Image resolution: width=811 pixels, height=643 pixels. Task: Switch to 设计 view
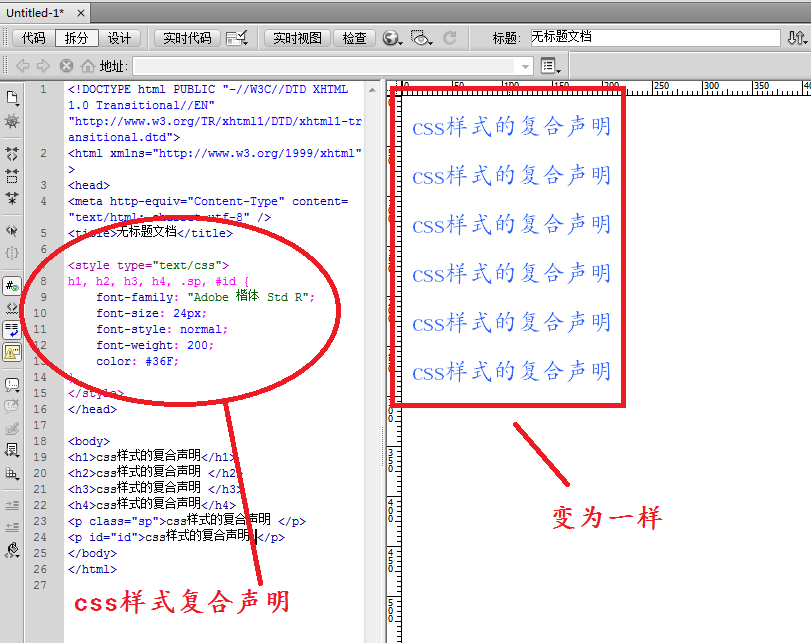click(119, 38)
